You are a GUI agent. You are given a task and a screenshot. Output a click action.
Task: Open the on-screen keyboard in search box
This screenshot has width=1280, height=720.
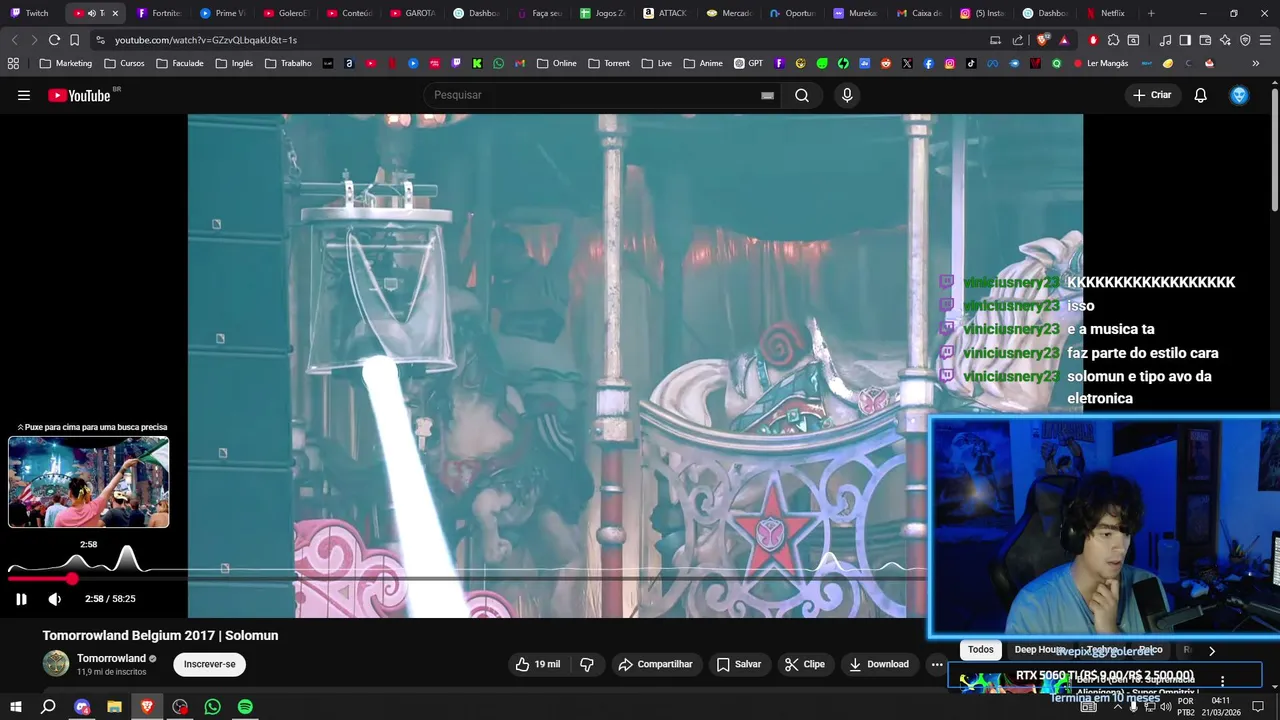[767, 95]
